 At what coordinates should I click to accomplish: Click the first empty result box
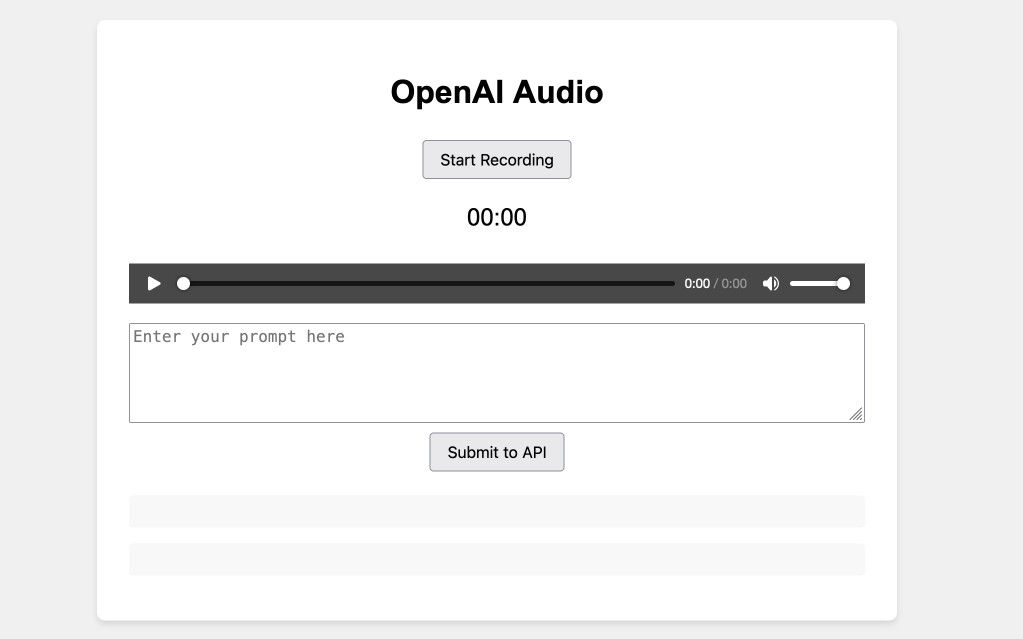click(x=496, y=511)
